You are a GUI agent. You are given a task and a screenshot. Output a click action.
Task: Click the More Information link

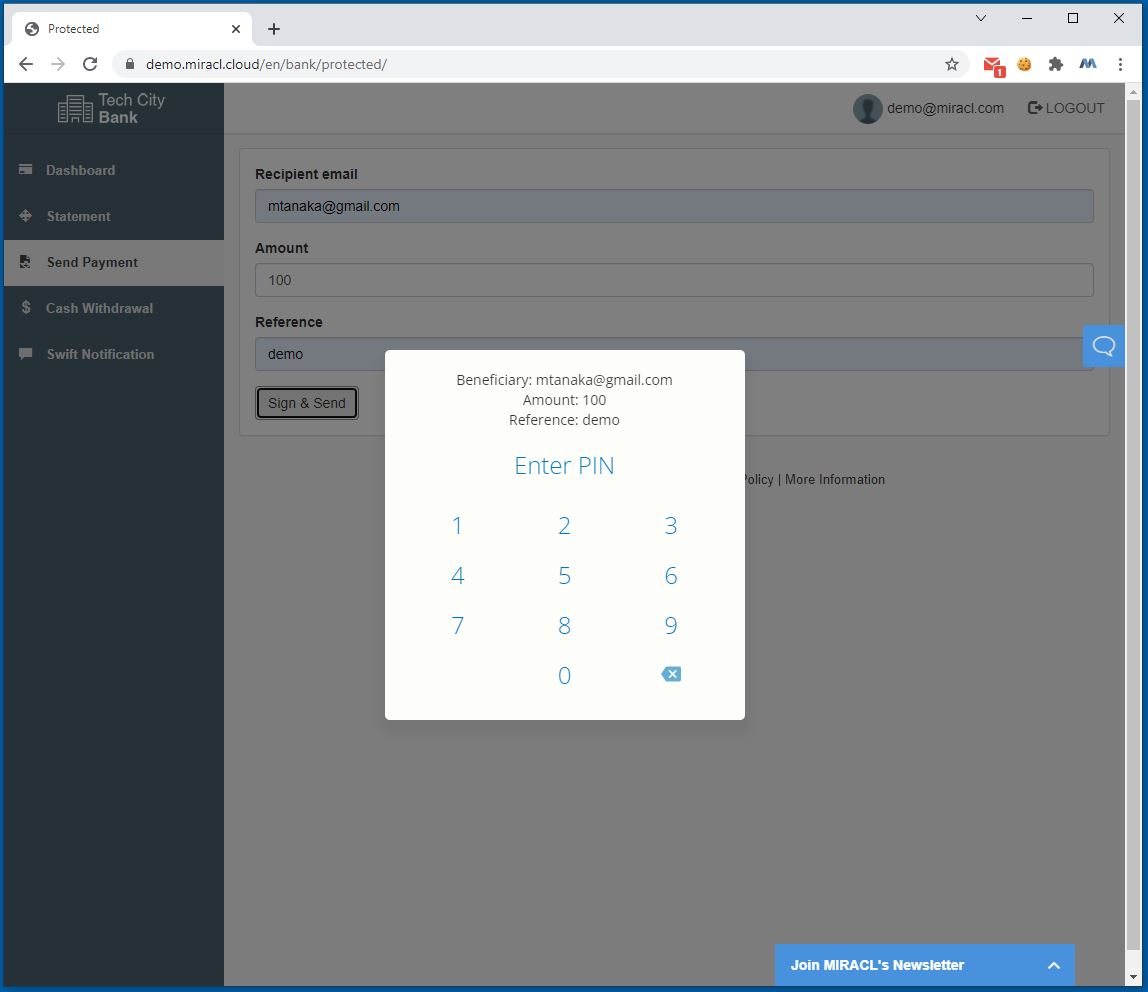click(834, 479)
